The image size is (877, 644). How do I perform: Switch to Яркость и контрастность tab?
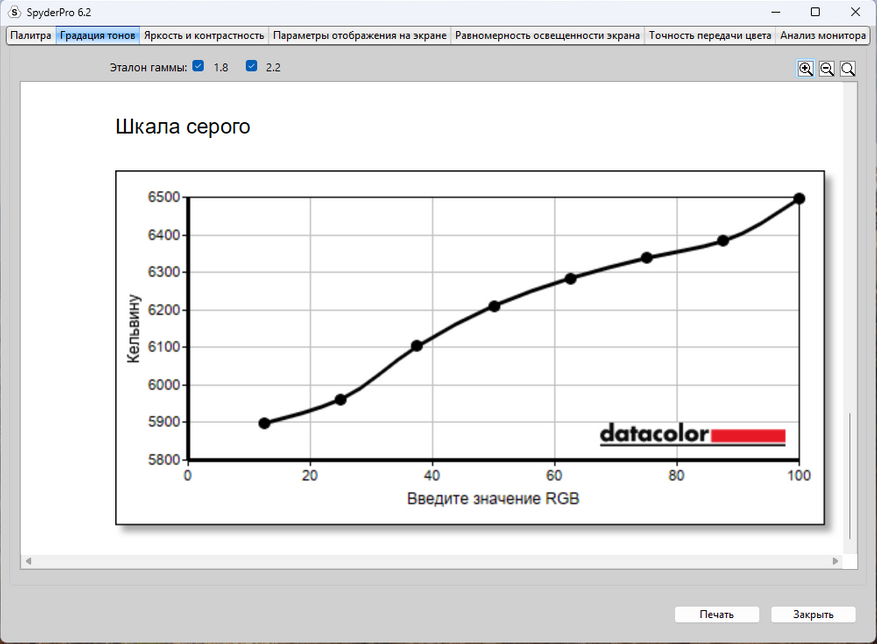click(204, 35)
